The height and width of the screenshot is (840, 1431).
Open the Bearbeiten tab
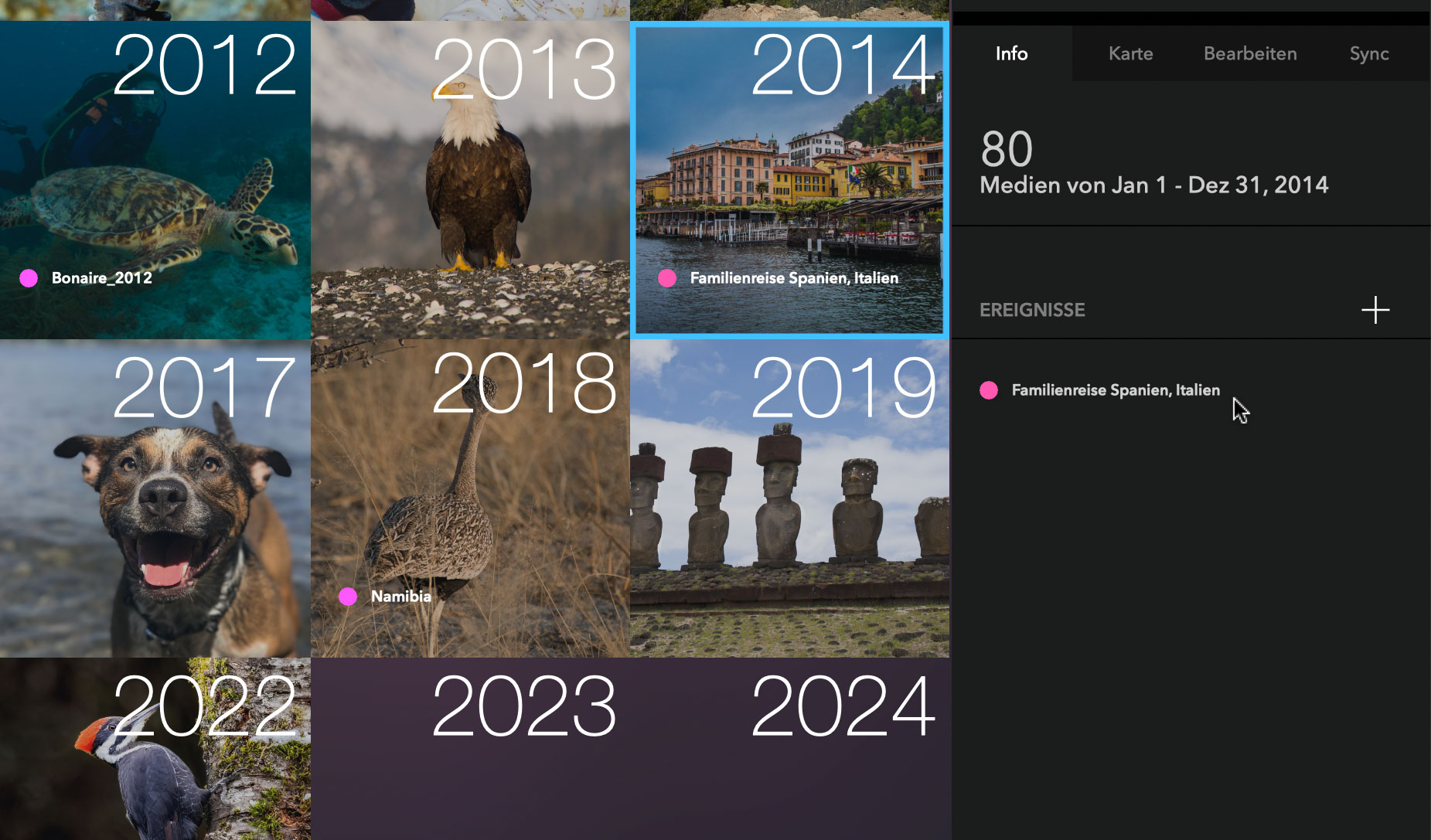1250,53
